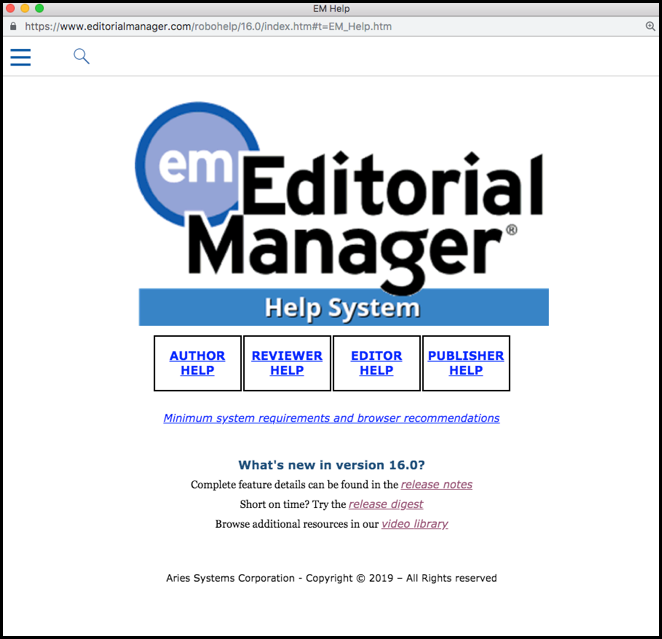Browse the video library link
The image size is (662, 639).
click(414, 524)
